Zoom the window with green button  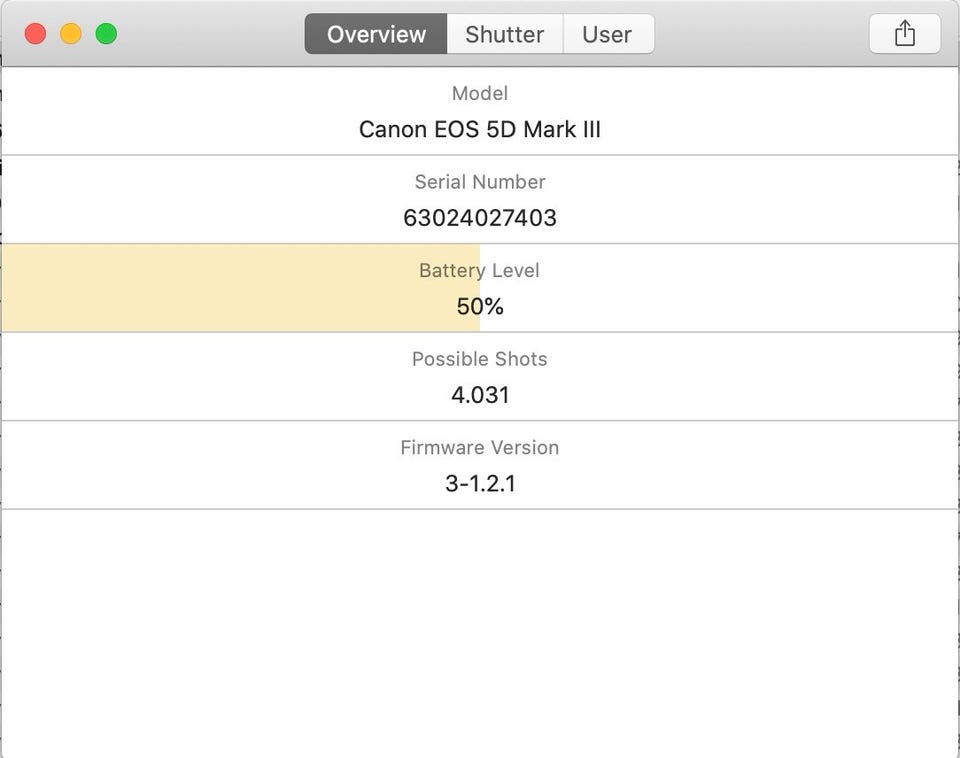[x=106, y=34]
